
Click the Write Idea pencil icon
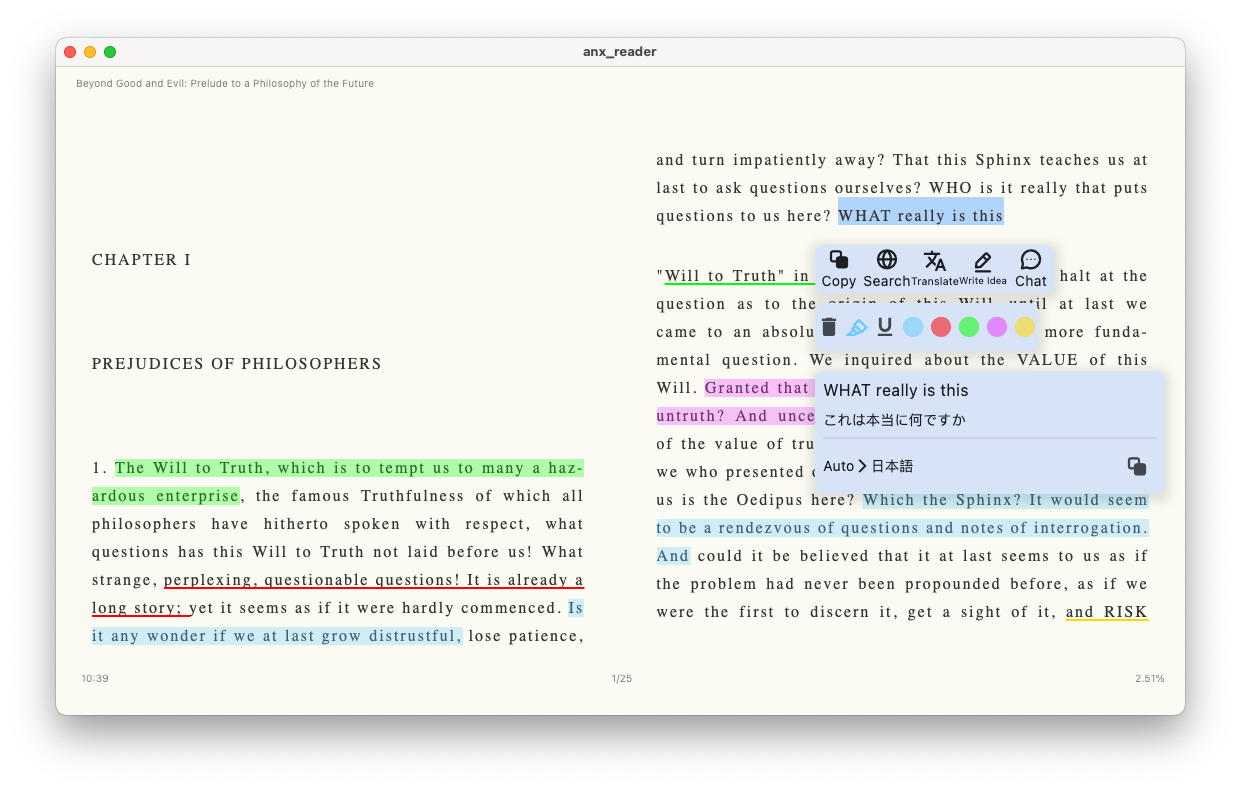(x=983, y=266)
